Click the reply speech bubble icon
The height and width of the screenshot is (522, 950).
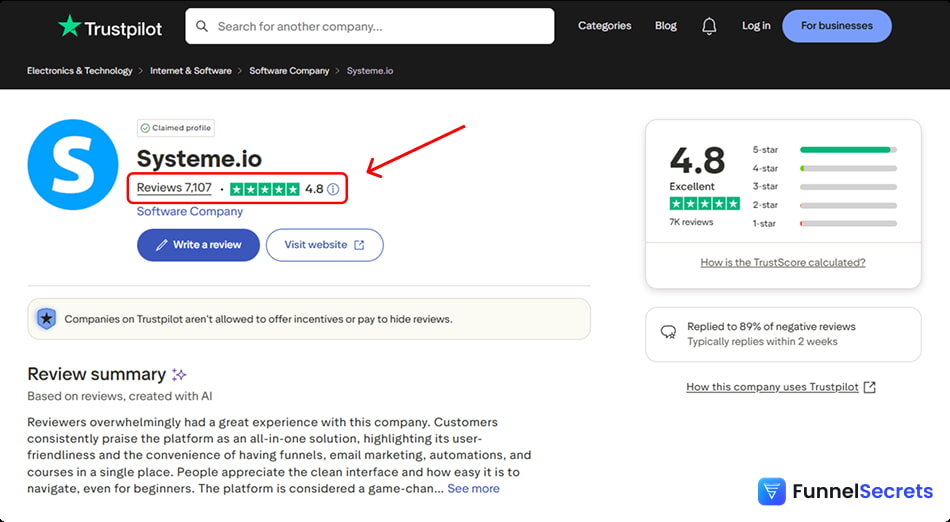point(668,332)
